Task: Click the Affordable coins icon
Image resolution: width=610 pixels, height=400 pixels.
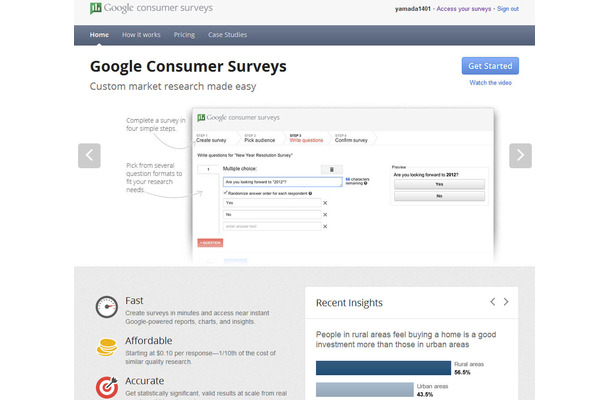Action: [107, 347]
